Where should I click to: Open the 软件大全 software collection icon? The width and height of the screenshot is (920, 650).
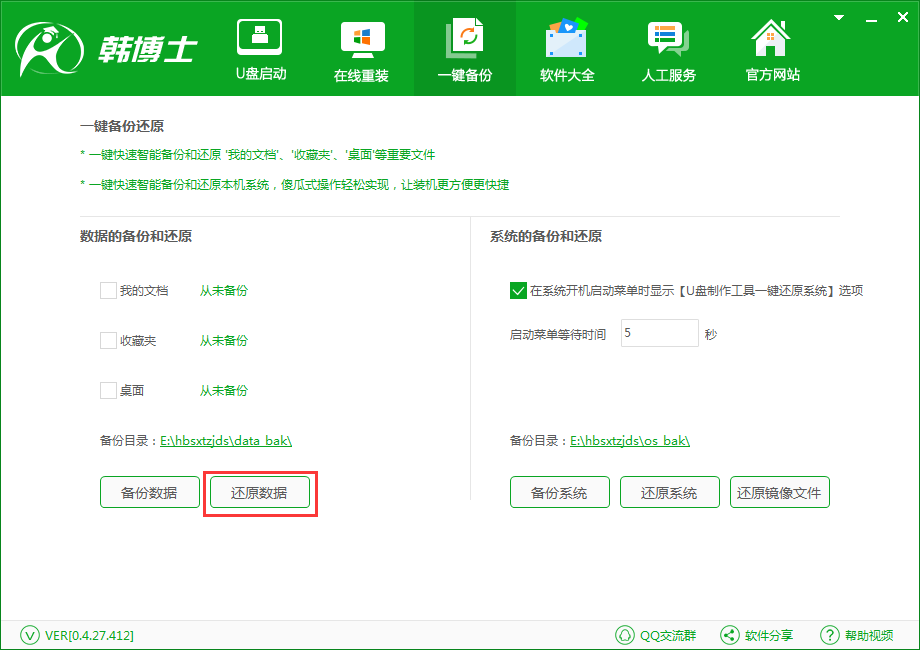[566, 39]
